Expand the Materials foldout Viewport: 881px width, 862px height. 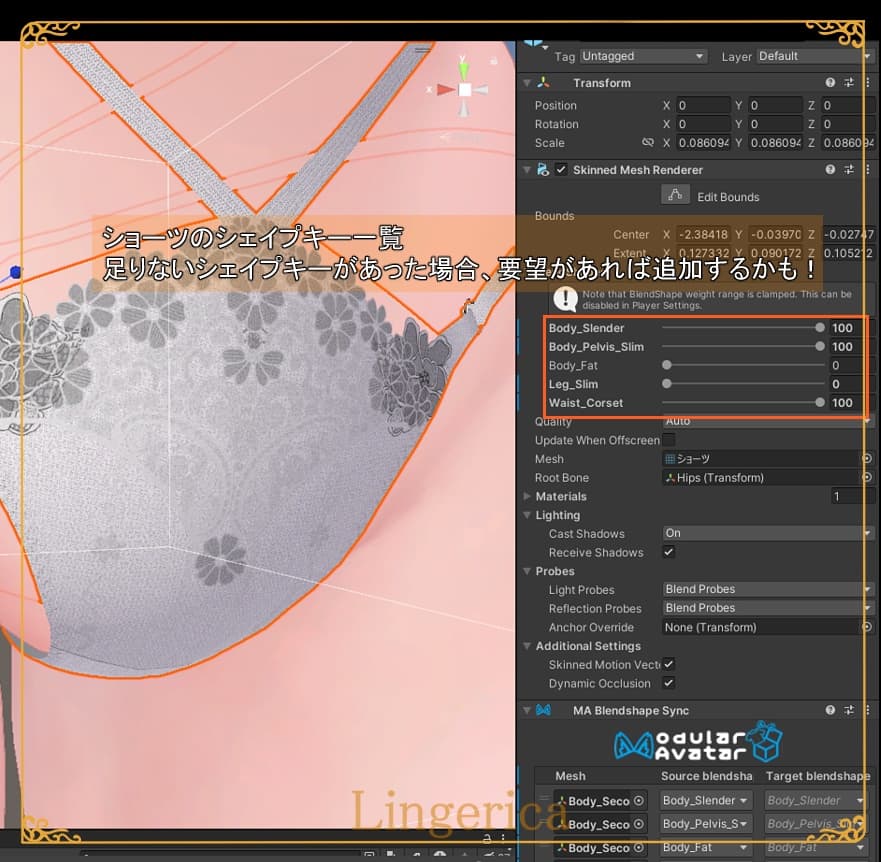click(528, 497)
